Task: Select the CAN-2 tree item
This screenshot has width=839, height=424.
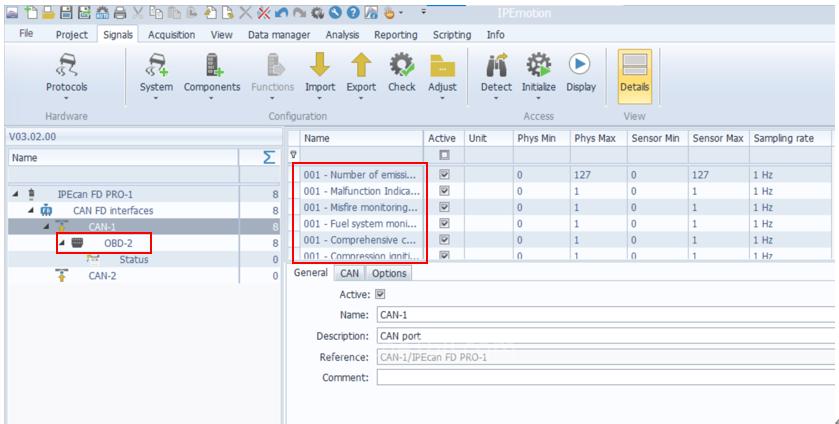Action: (103, 276)
